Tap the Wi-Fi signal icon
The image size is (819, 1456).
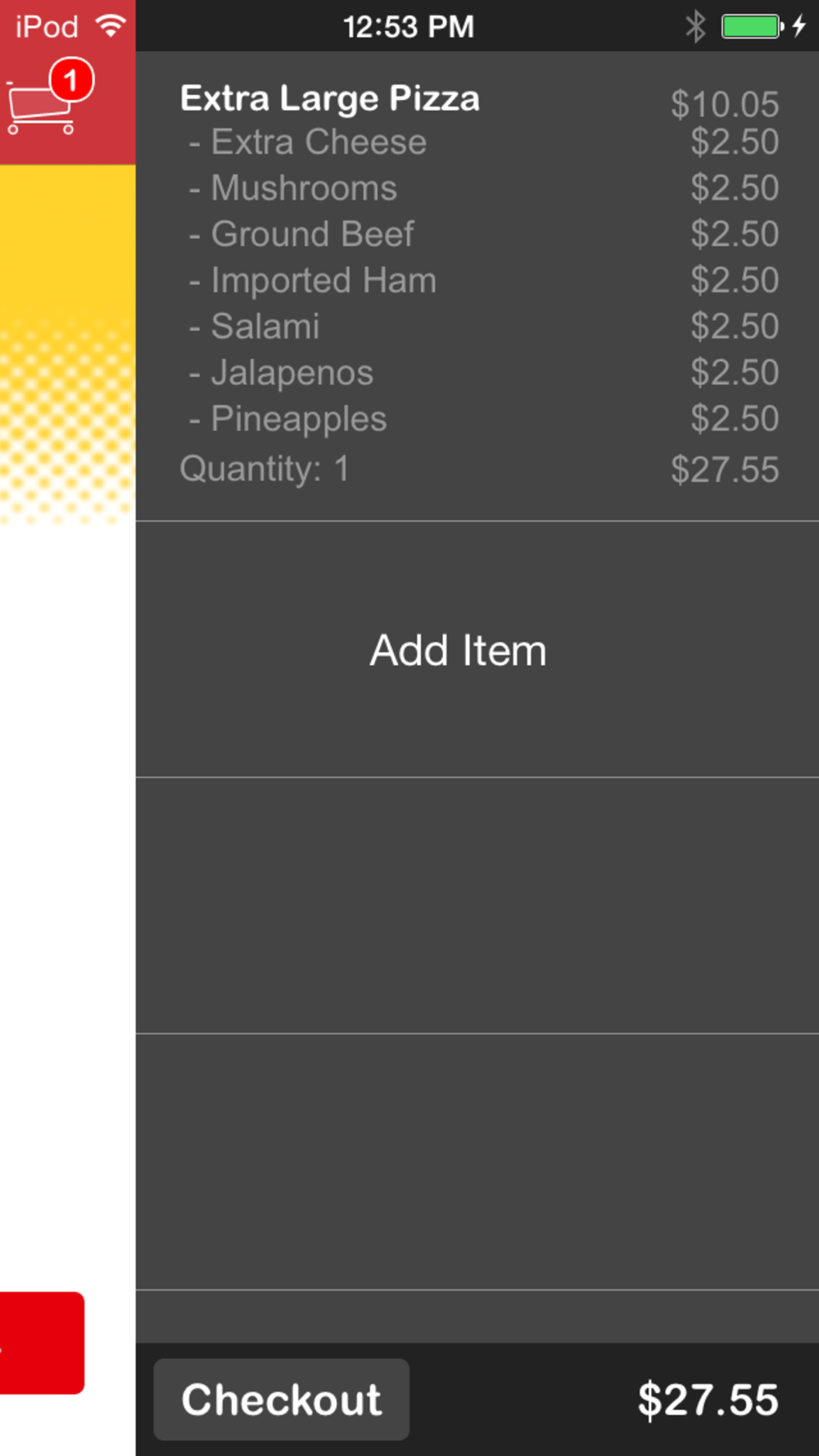[111, 26]
